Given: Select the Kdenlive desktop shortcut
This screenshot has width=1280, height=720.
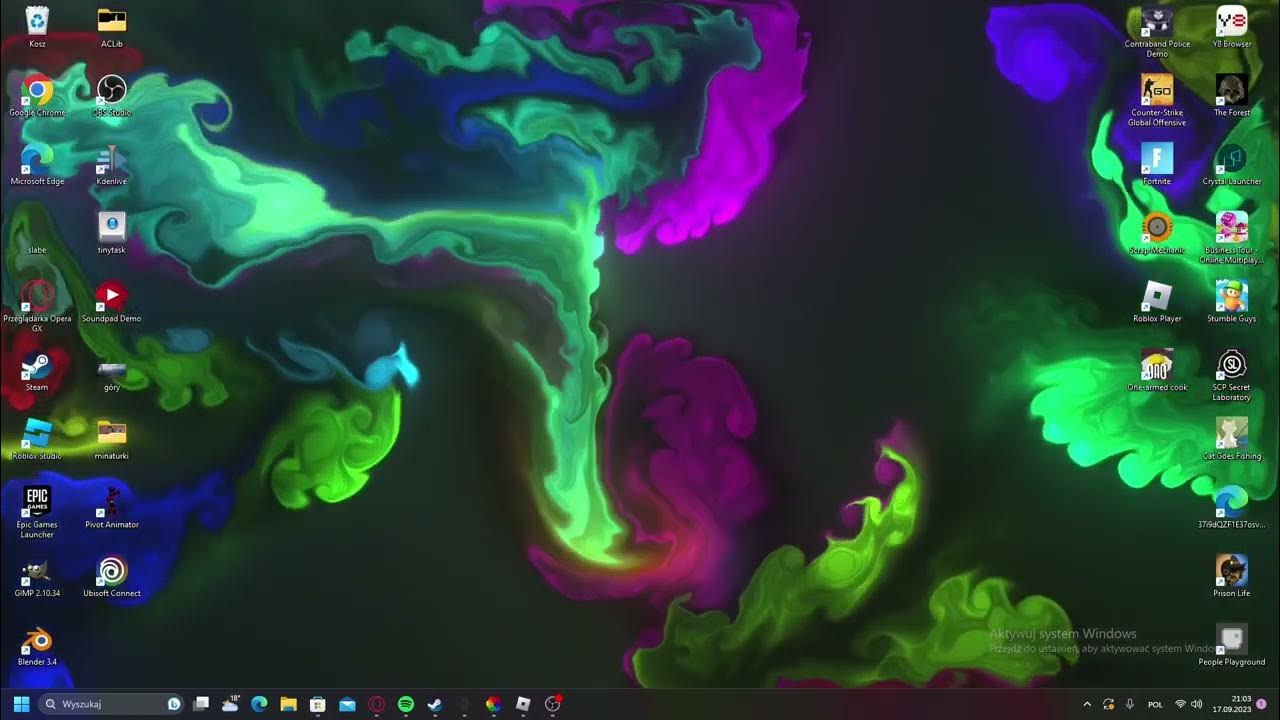Looking at the screenshot, I should point(112,165).
